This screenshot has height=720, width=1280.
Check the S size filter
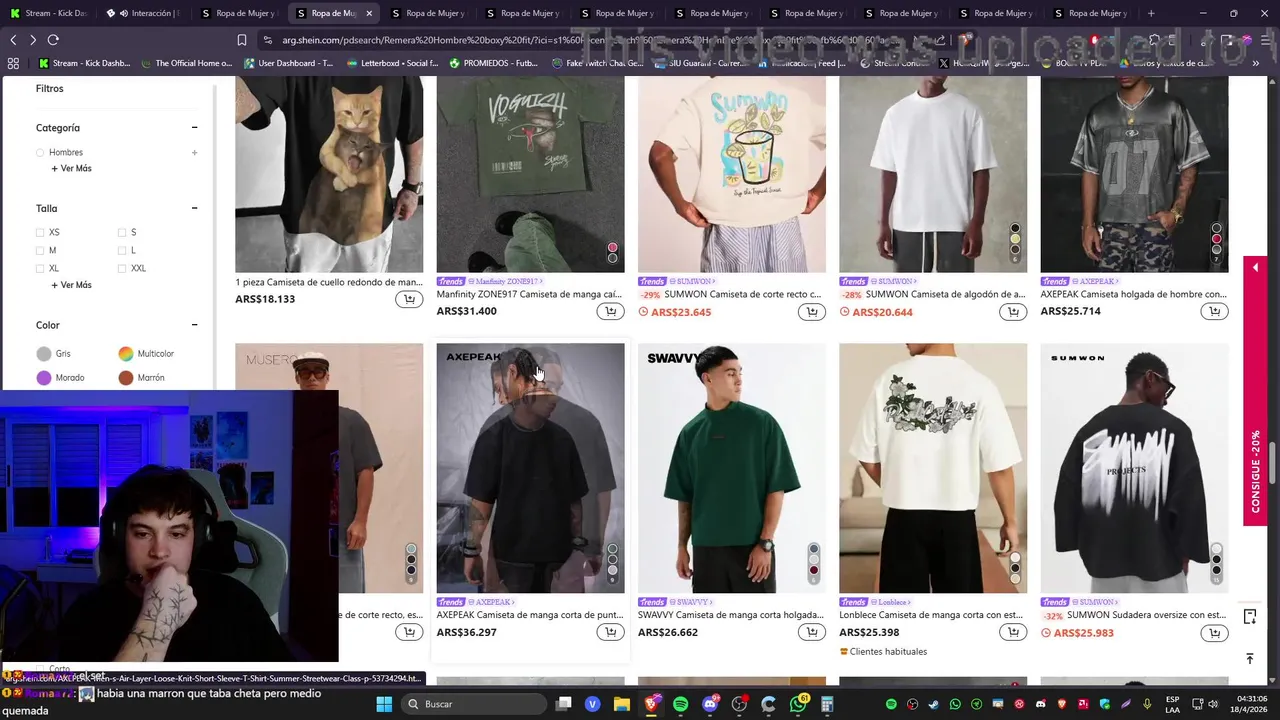[122, 232]
